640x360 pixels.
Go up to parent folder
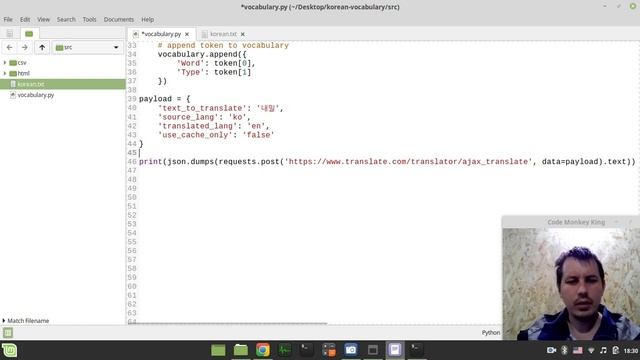tap(42, 47)
